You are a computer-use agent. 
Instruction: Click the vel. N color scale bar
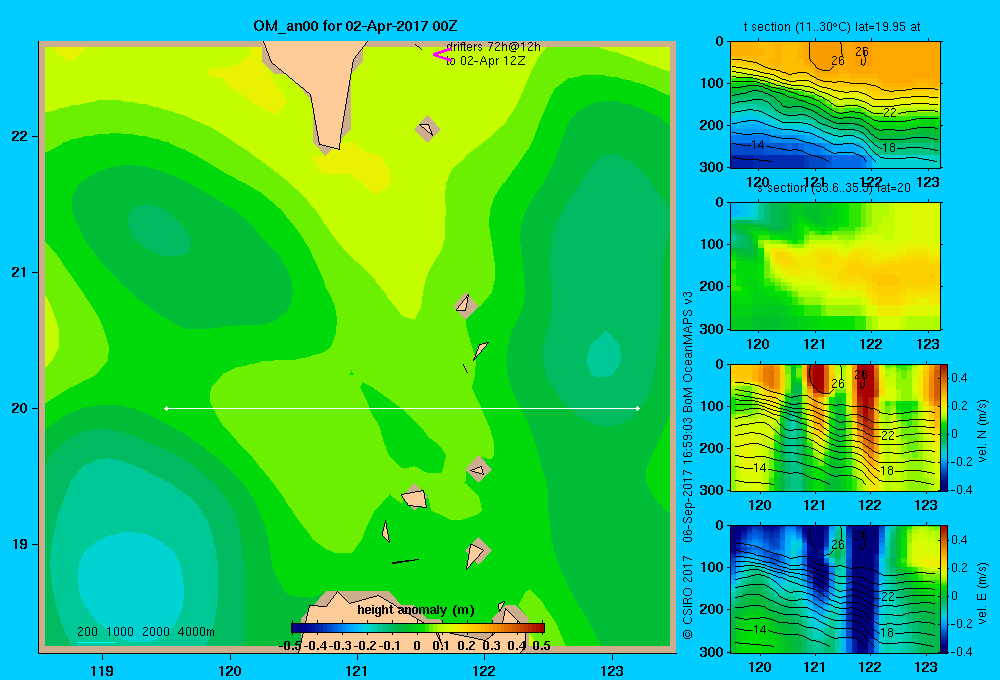945,427
